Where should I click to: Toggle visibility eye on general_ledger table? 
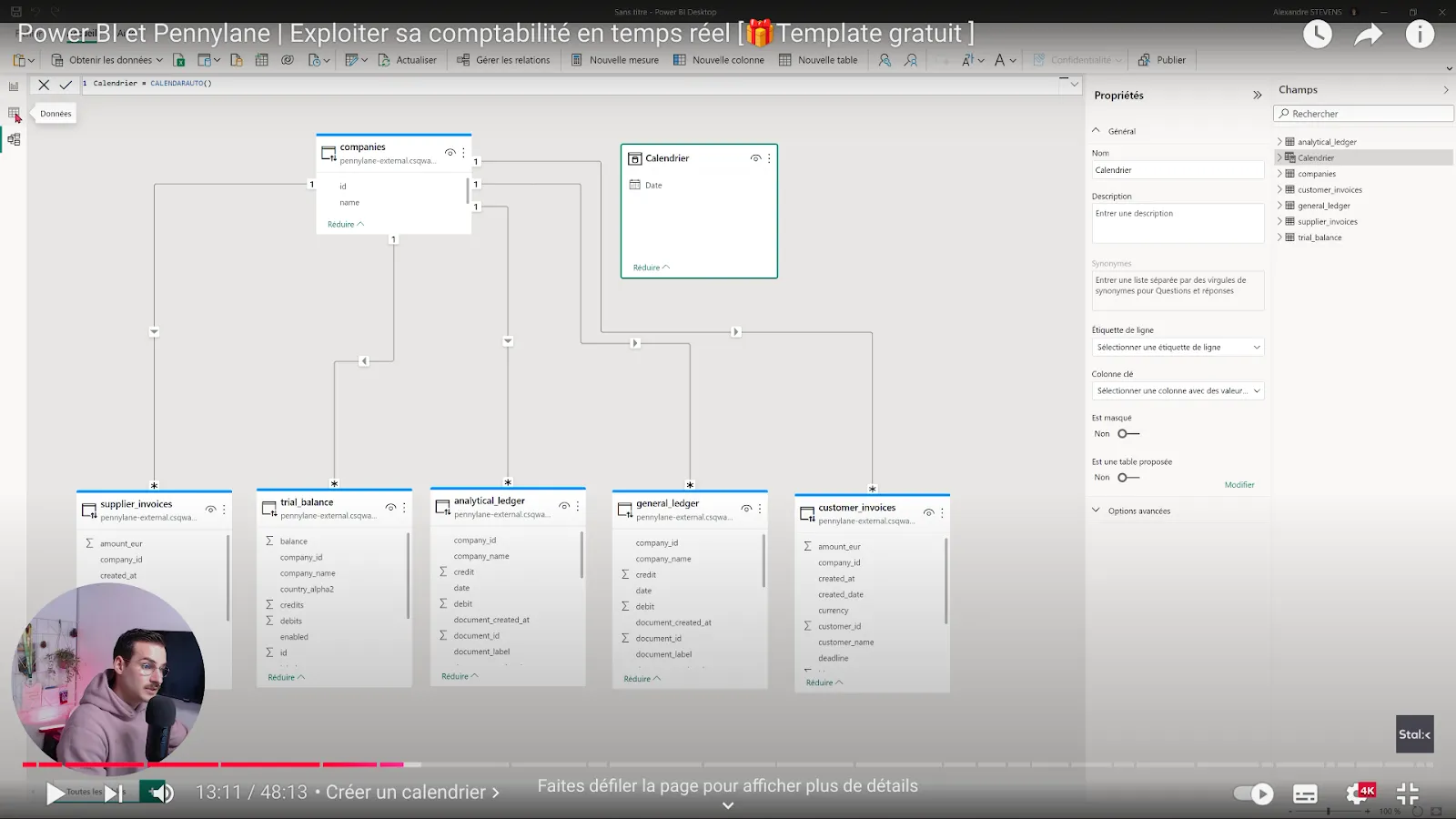tap(746, 509)
